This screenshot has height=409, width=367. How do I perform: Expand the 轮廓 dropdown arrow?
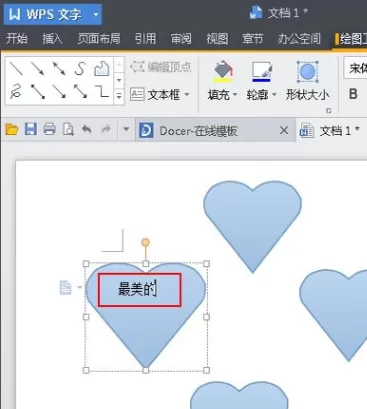pyautogui.click(x=274, y=95)
